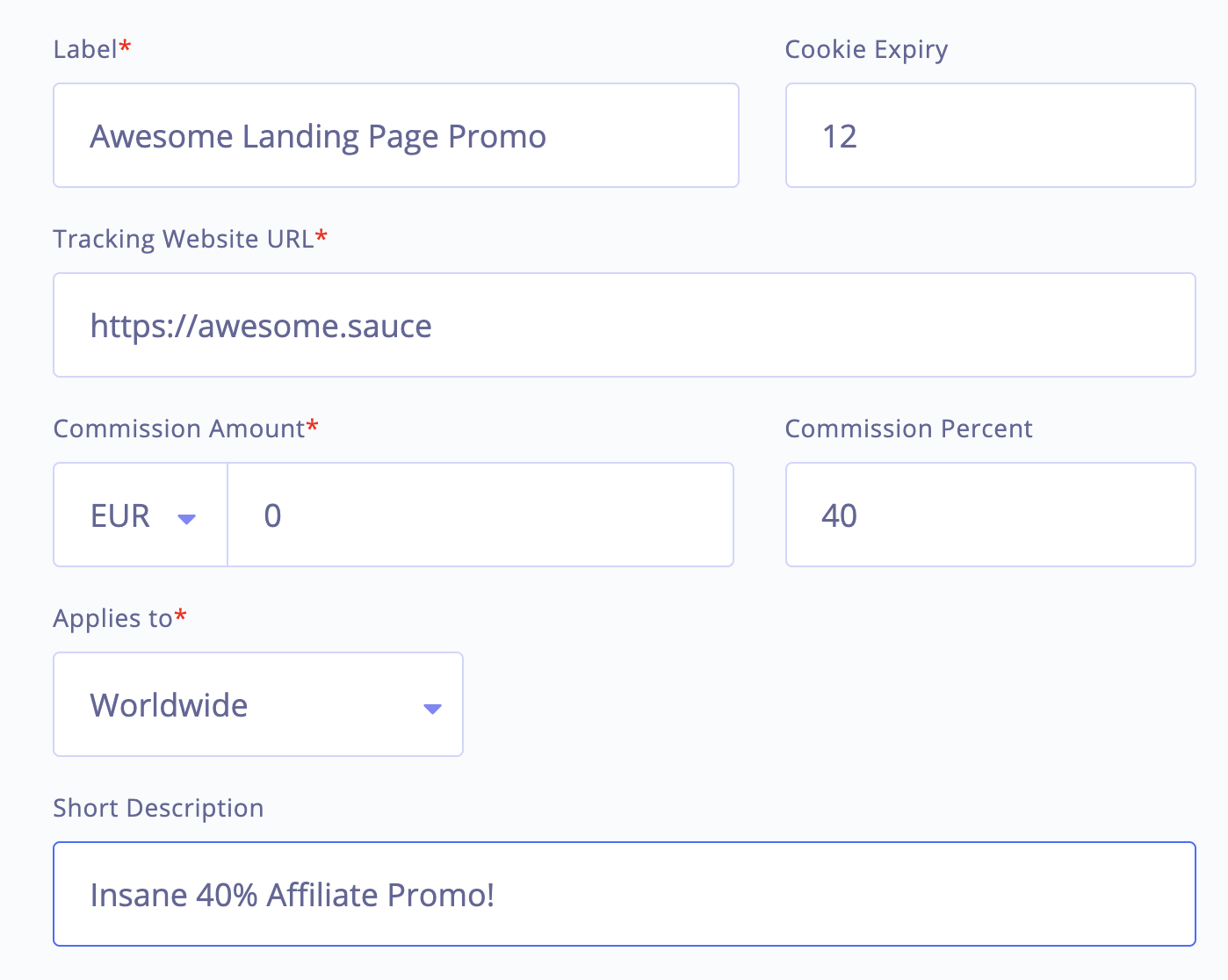
Task: Place cursor on "Insane 40% Affiliate Promo!" text
Action: (293, 896)
